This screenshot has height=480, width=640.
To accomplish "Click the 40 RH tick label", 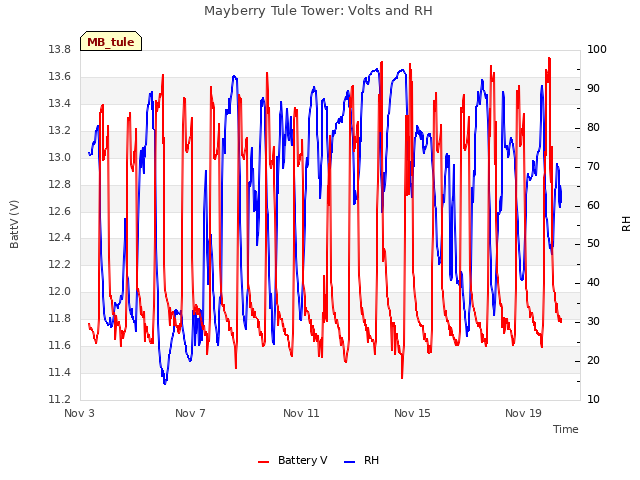I will coord(593,282).
